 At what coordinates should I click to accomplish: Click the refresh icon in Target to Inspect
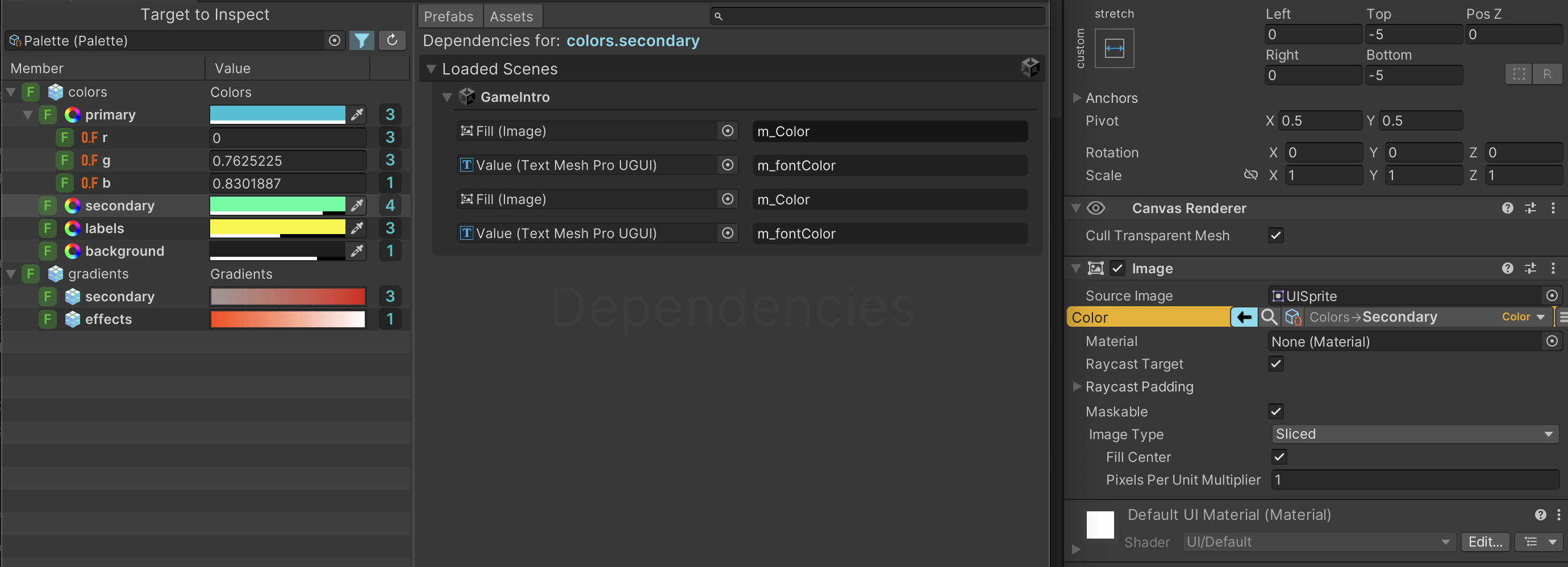pyautogui.click(x=392, y=41)
